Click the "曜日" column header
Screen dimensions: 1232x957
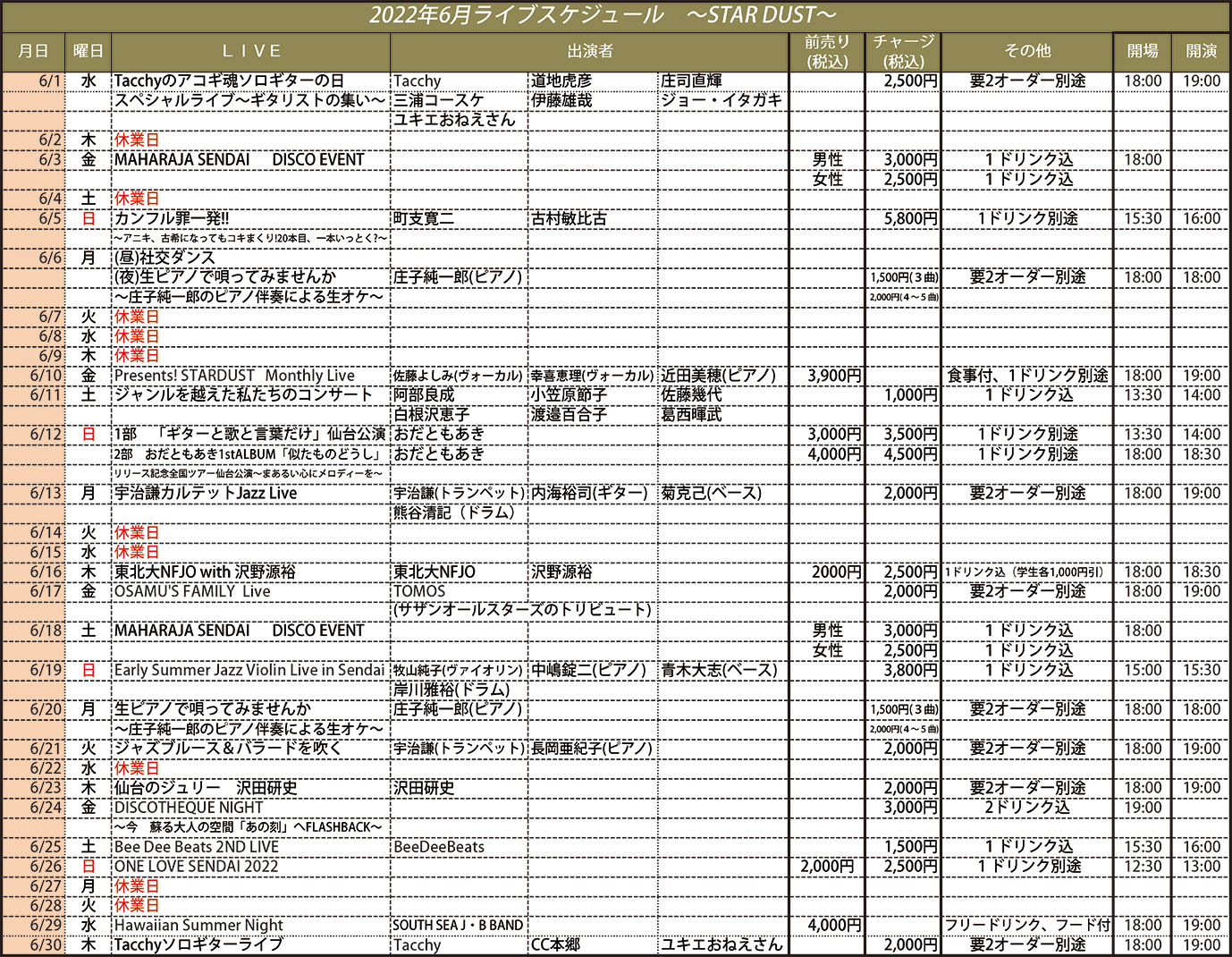[89, 51]
